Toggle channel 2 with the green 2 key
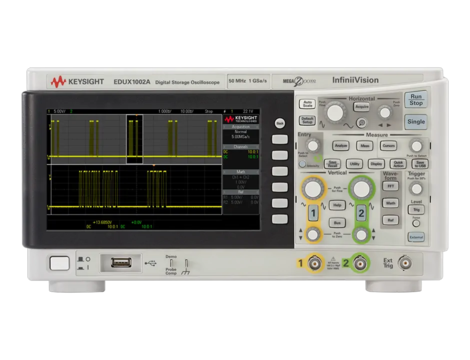This screenshot has height=360, width=470. [x=361, y=213]
